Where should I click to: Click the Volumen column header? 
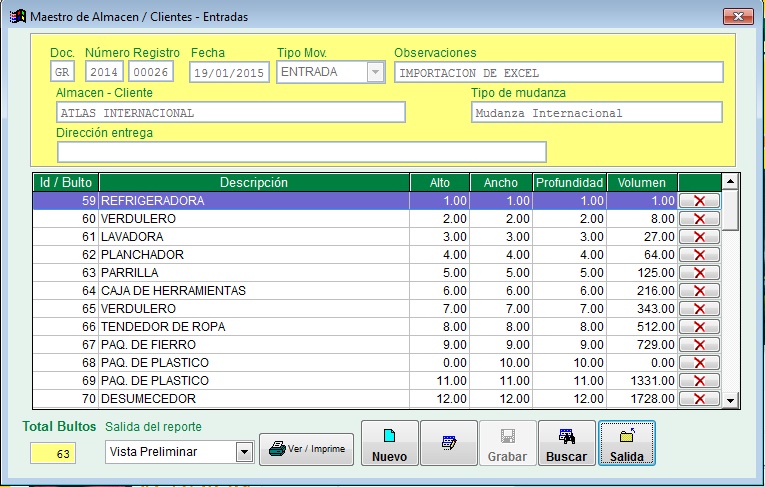pos(642,183)
